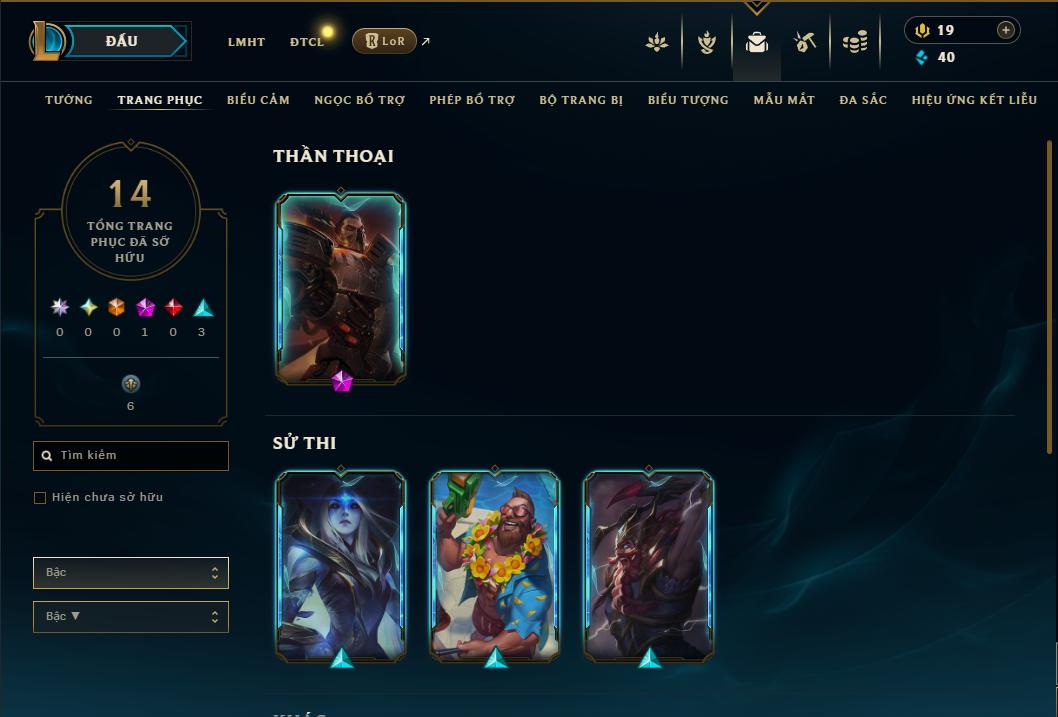Image resolution: width=1058 pixels, height=717 pixels.
Task: Click the plus icon to buy RP
Action: pyautogui.click(x=1005, y=30)
